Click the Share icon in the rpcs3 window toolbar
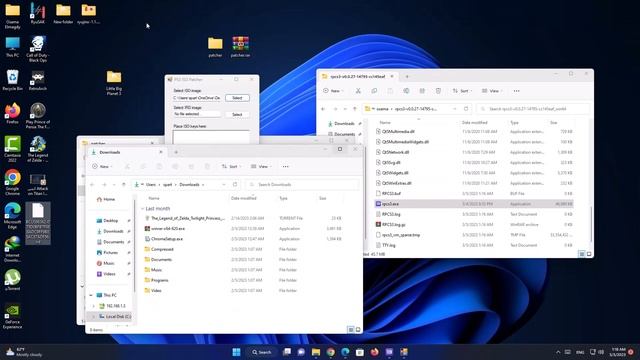Image resolution: width=640 pixels, height=360 pixels. (422, 91)
